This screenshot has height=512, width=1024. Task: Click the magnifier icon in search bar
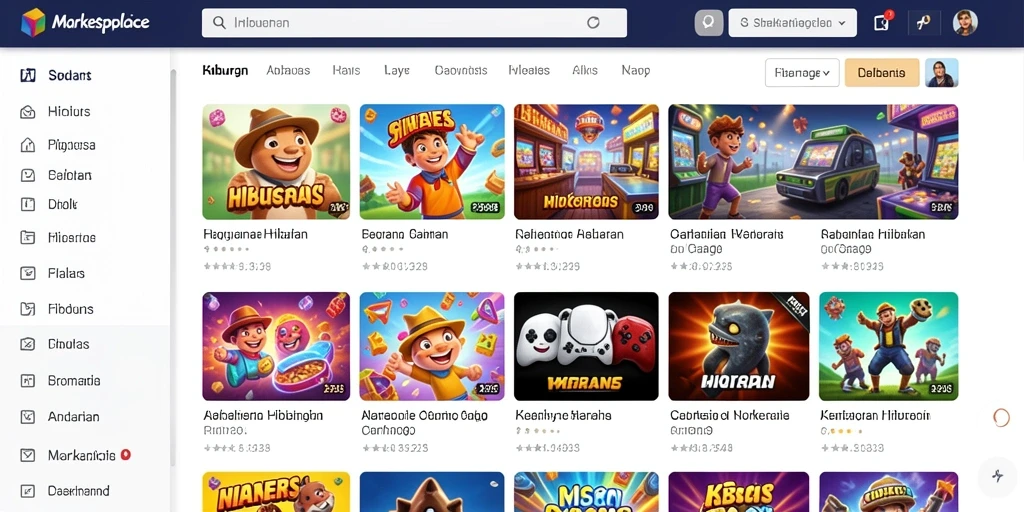coord(220,23)
